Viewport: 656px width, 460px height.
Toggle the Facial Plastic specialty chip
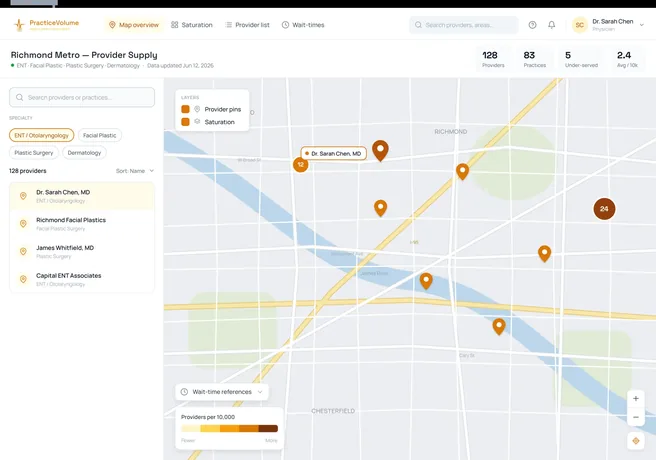click(x=100, y=135)
